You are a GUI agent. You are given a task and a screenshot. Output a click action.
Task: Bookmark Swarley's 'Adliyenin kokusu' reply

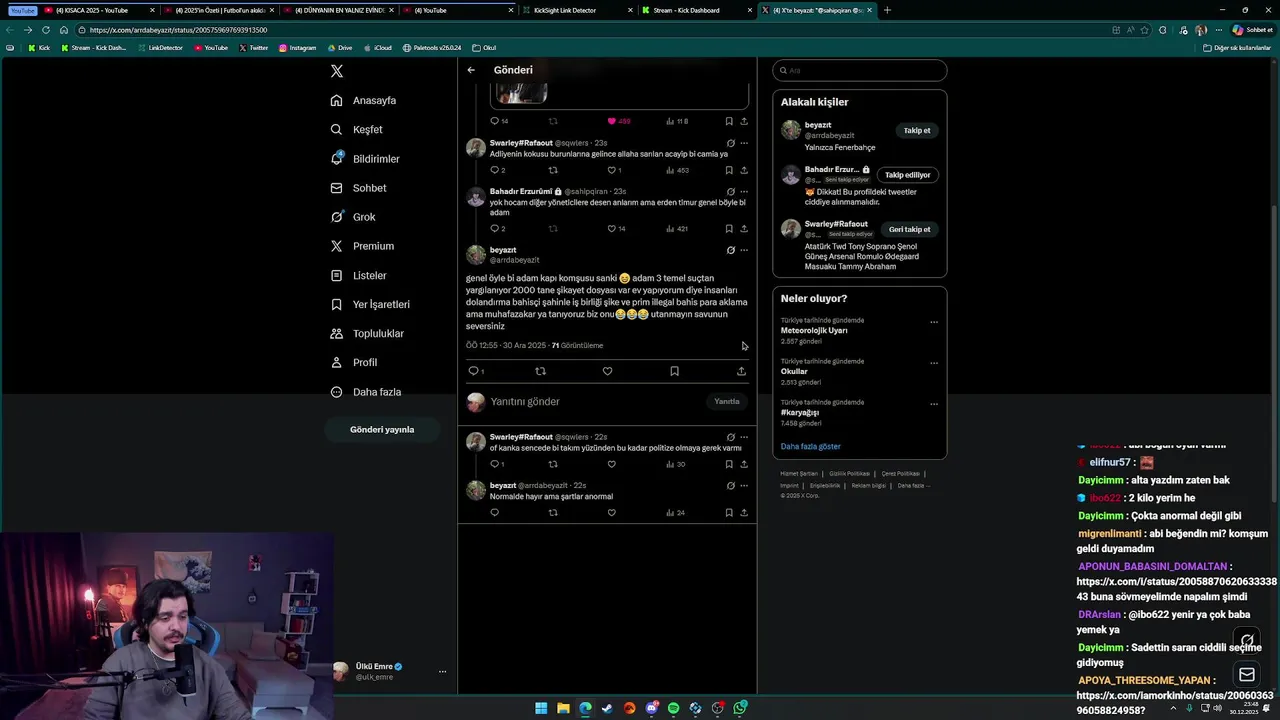click(729, 170)
